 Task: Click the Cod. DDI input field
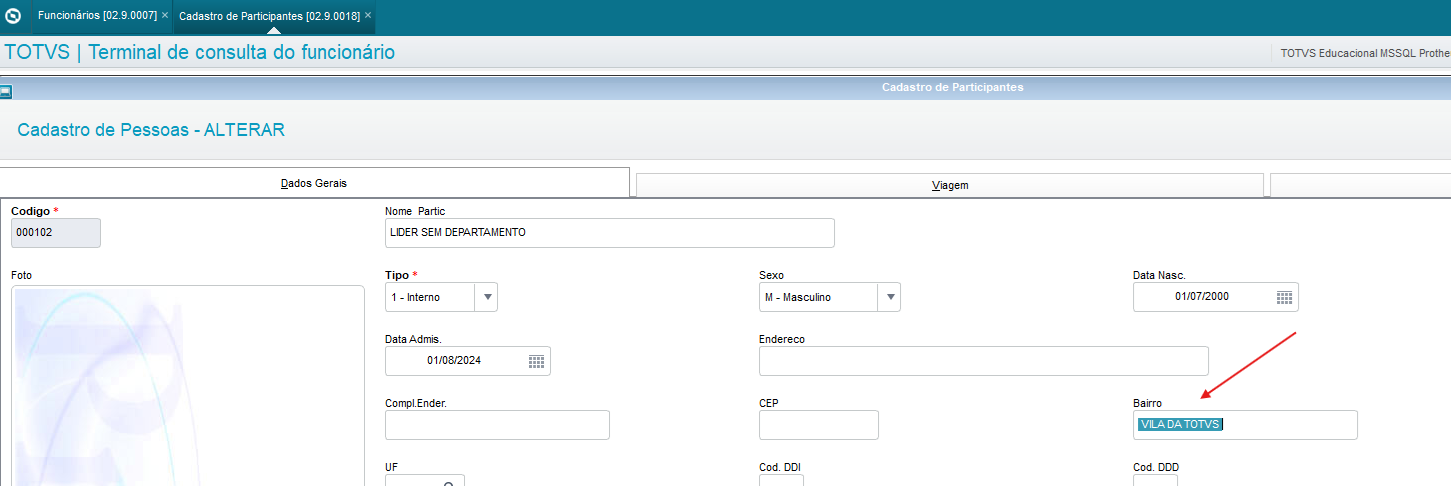click(x=781, y=481)
